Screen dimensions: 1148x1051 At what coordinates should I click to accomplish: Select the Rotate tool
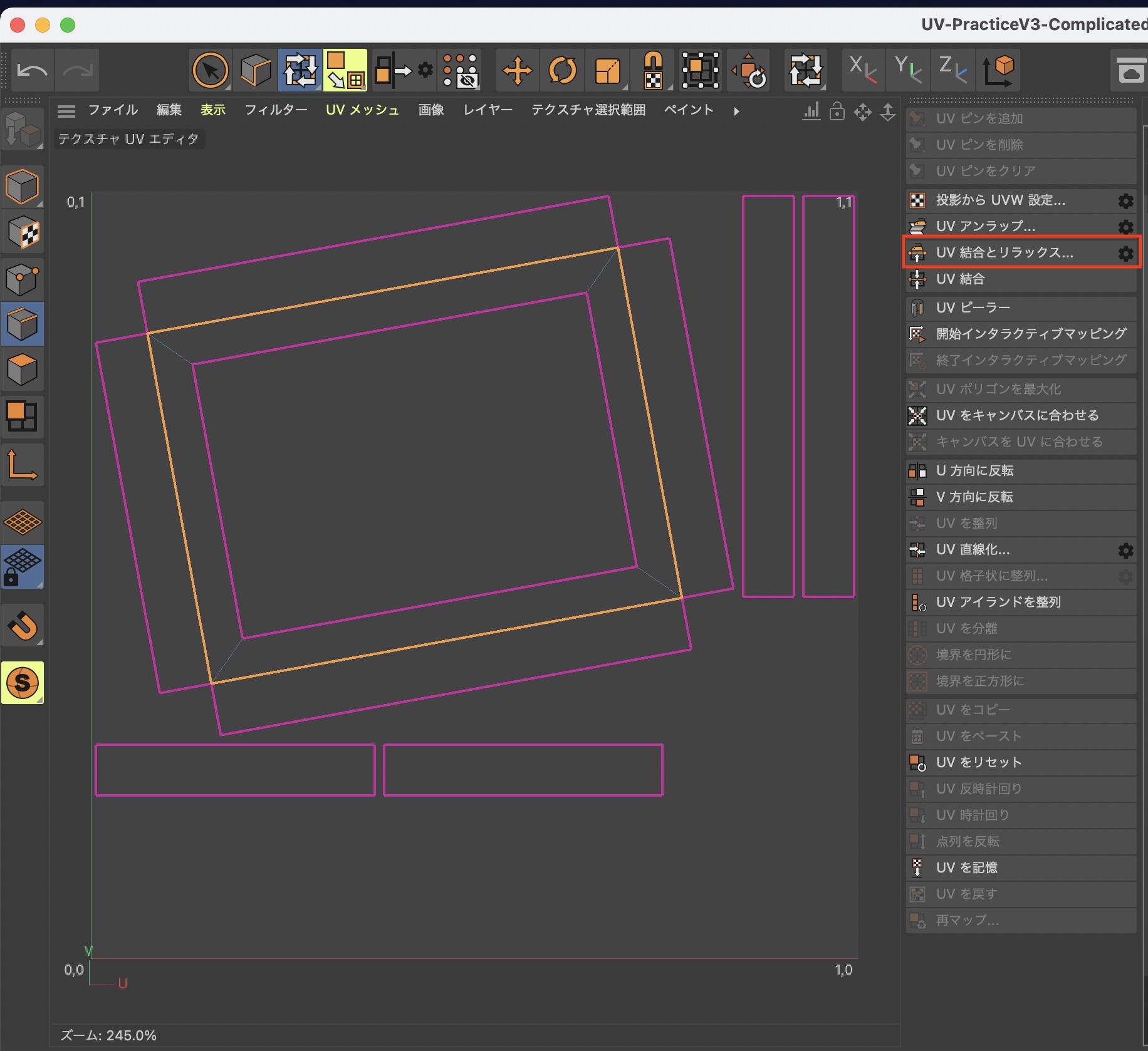tap(562, 70)
